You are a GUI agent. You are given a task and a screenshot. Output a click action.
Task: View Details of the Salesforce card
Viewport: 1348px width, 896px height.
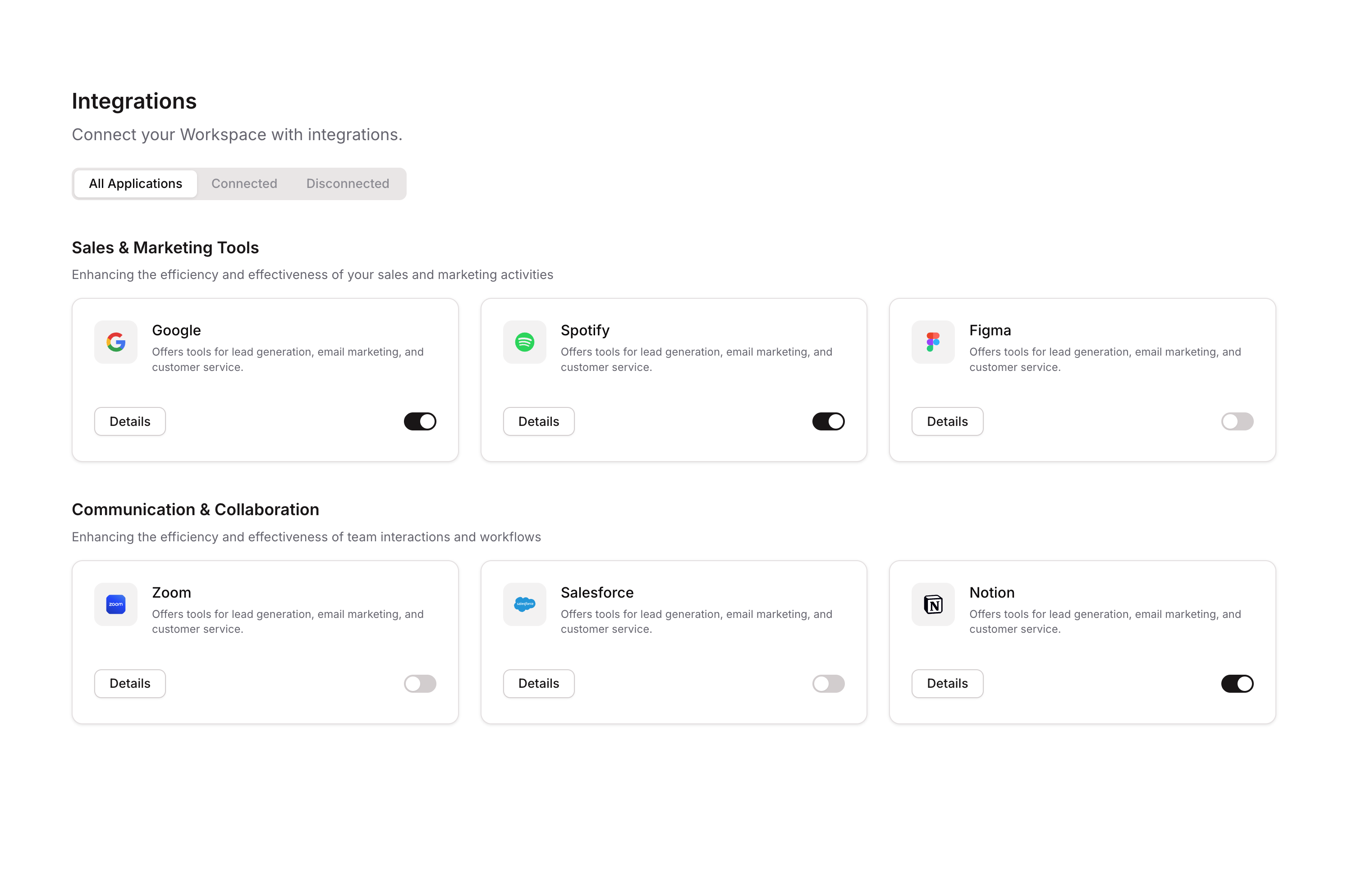pos(538,683)
